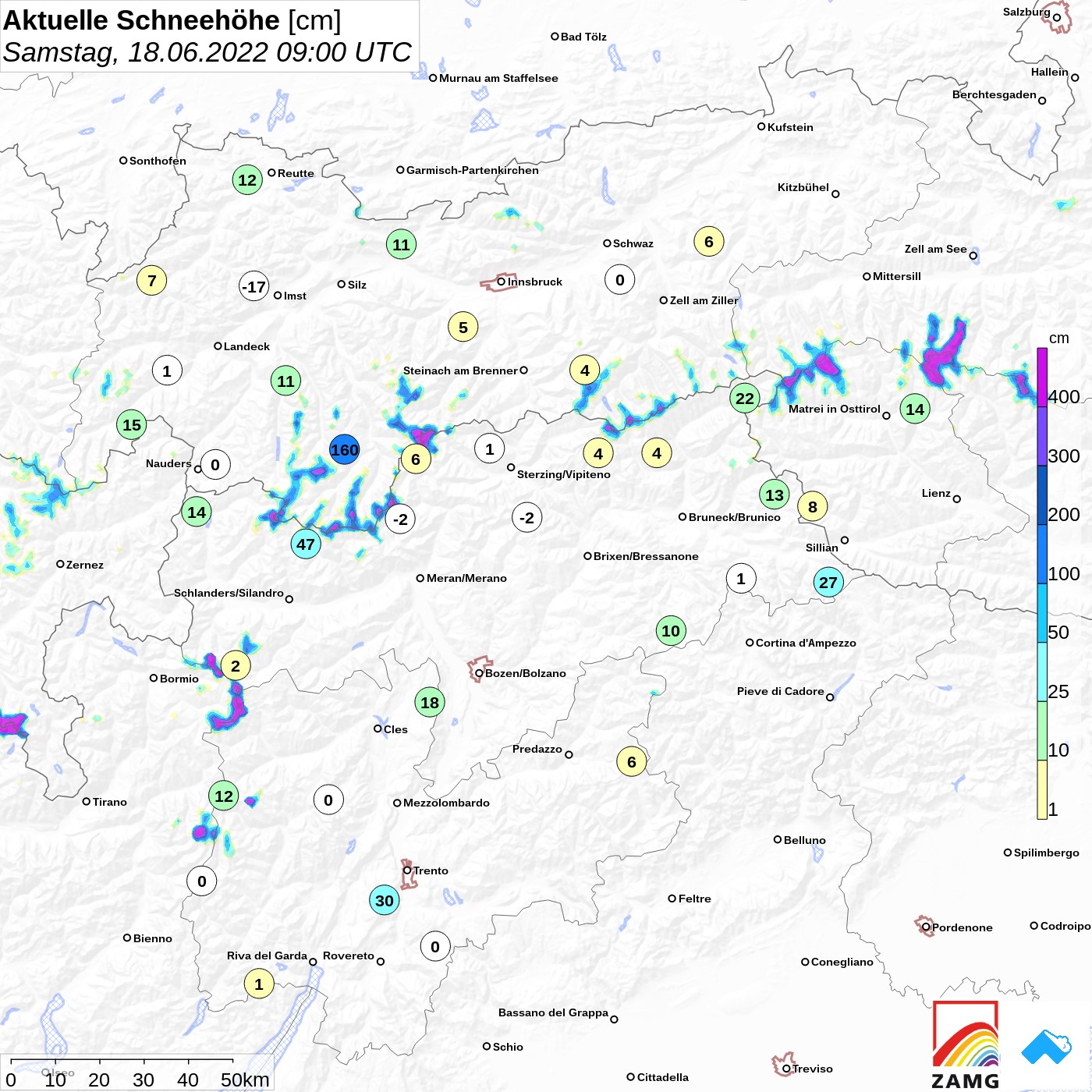Click the yellow 1 cm legend color
1092x1092 pixels.
coord(1042,789)
